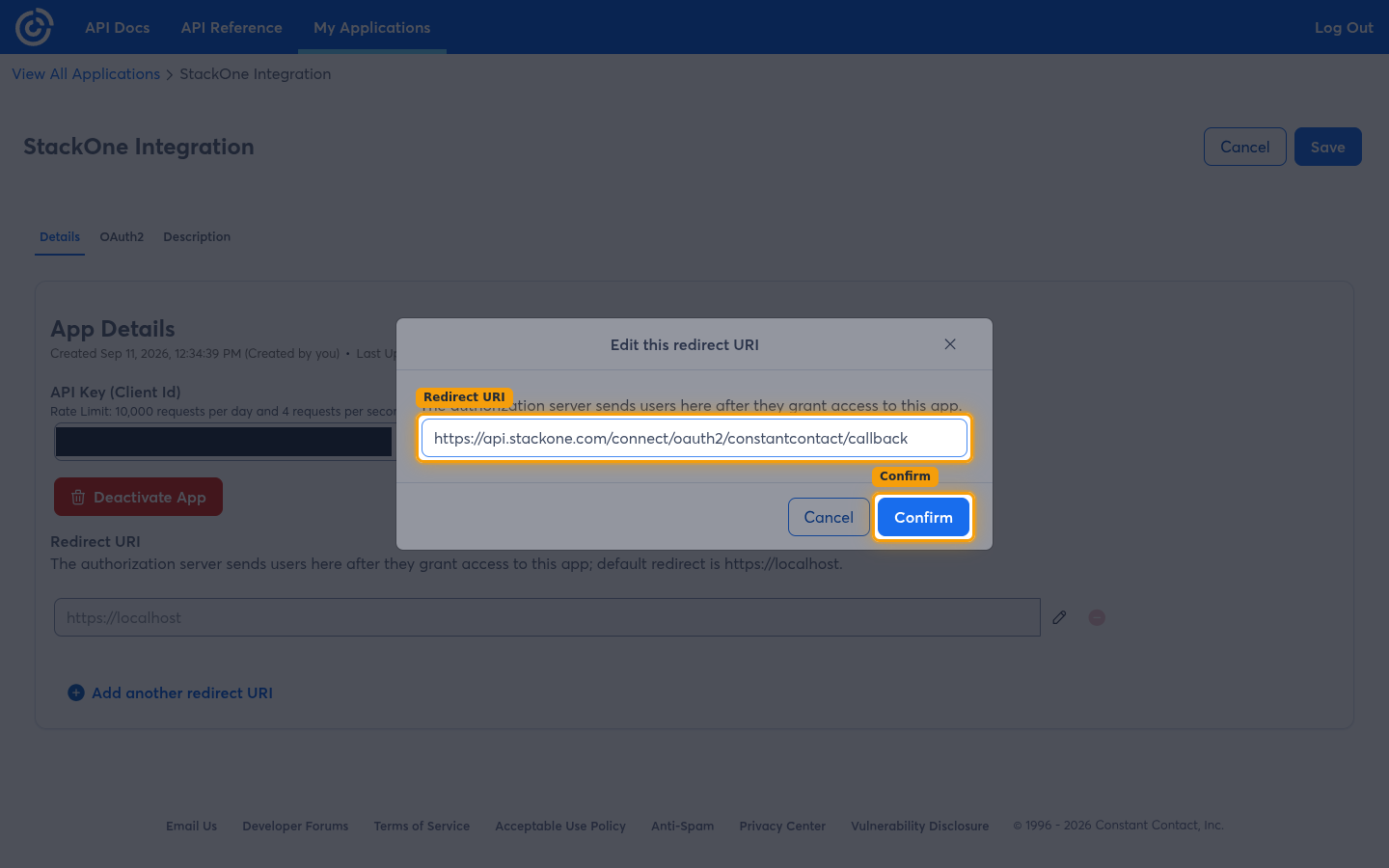Open the Email Us footer link
This screenshot has width=1389, height=868.
191,826
